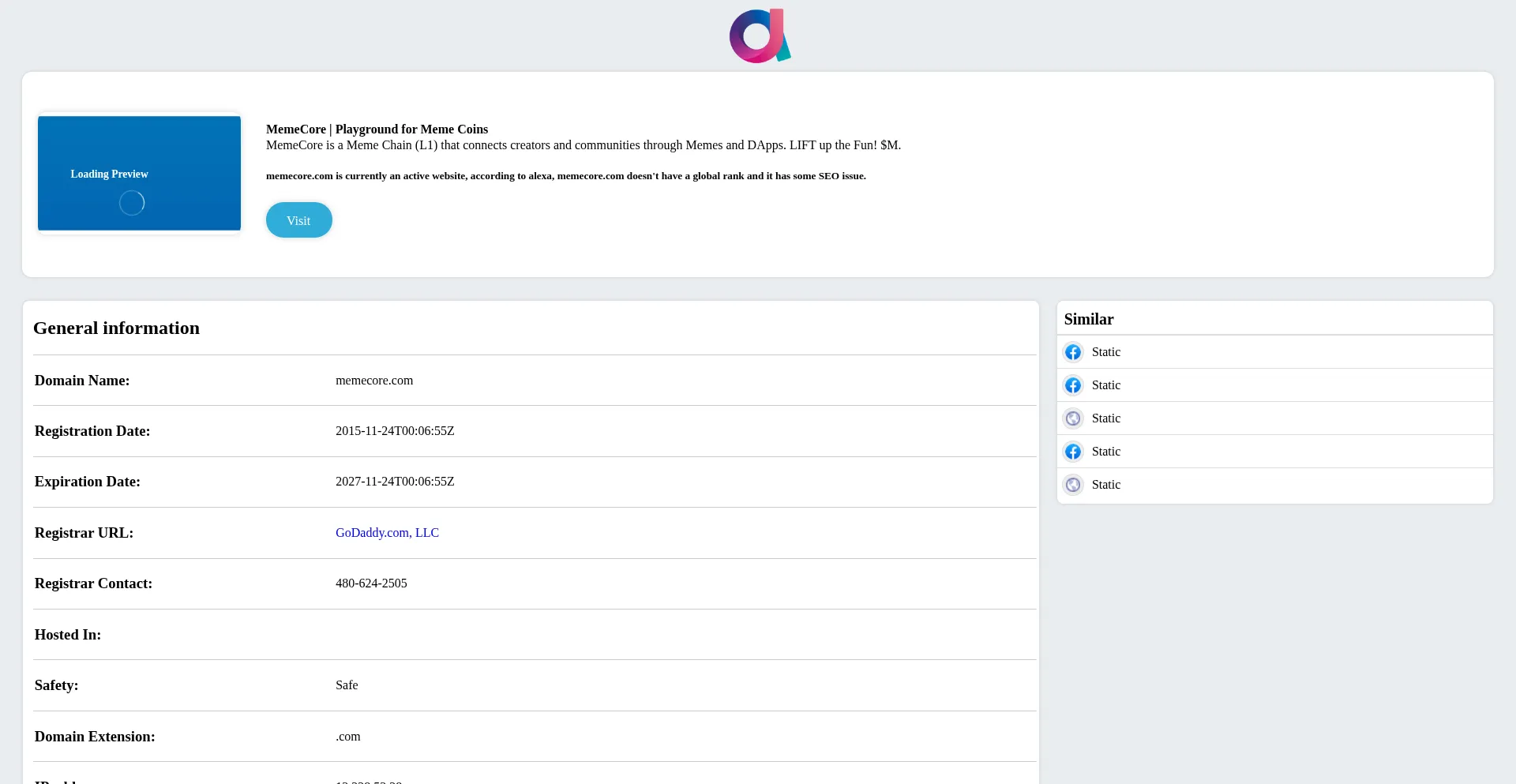Click the alexa rank and SEO issue sentence
Image resolution: width=1516 pixels, height=784 pixels.
click(x=565, y=176)
